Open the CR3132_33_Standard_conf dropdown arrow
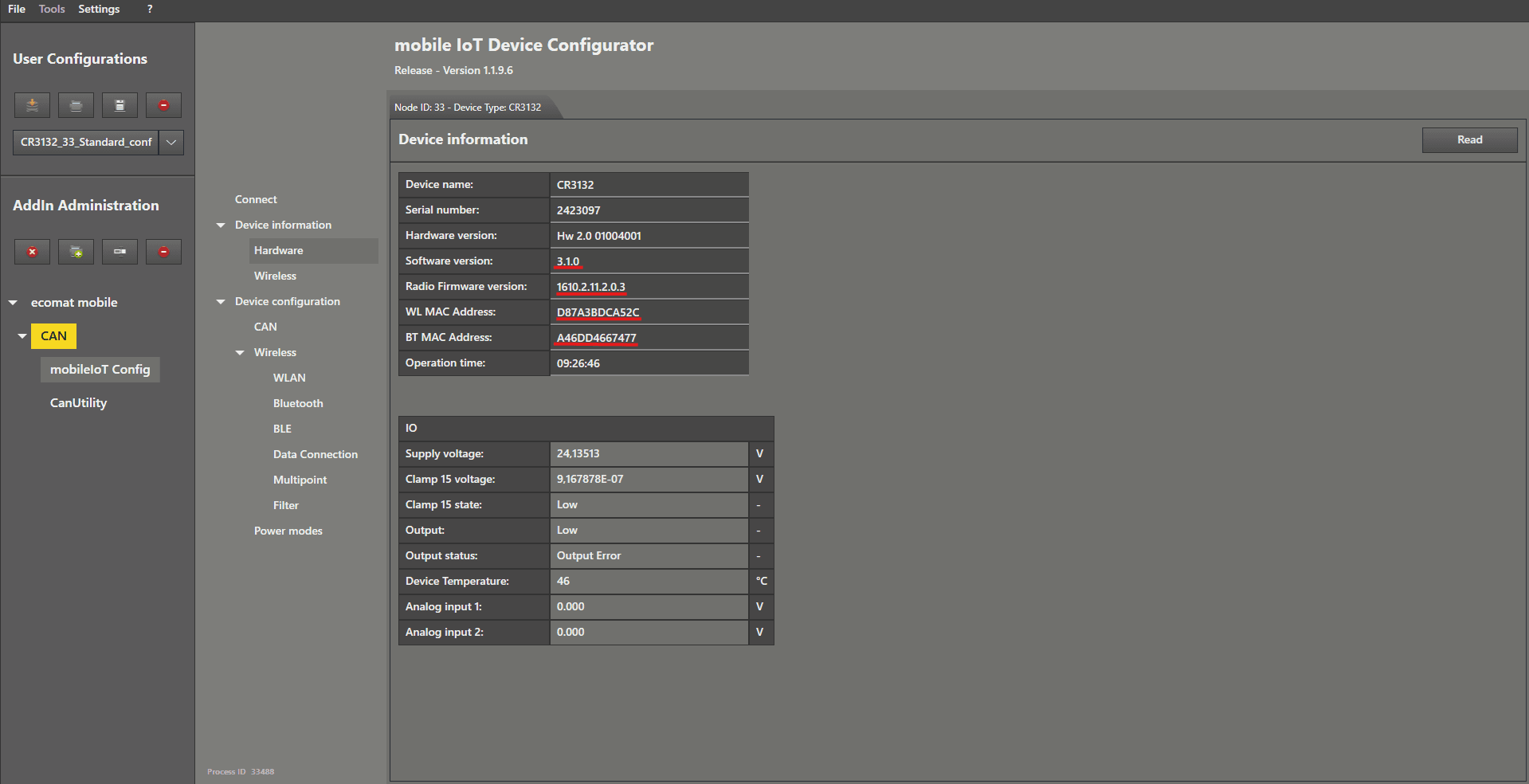Image resolution: width=1529 pixels, height=784 pixels. click(171, 143)
